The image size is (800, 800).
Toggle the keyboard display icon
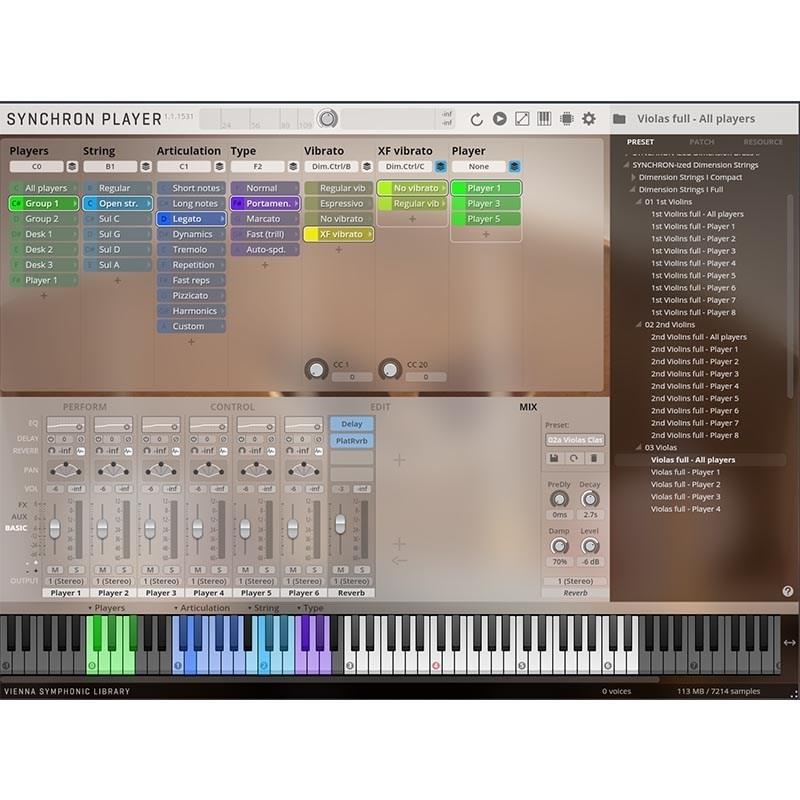click(x=544, y=119)
